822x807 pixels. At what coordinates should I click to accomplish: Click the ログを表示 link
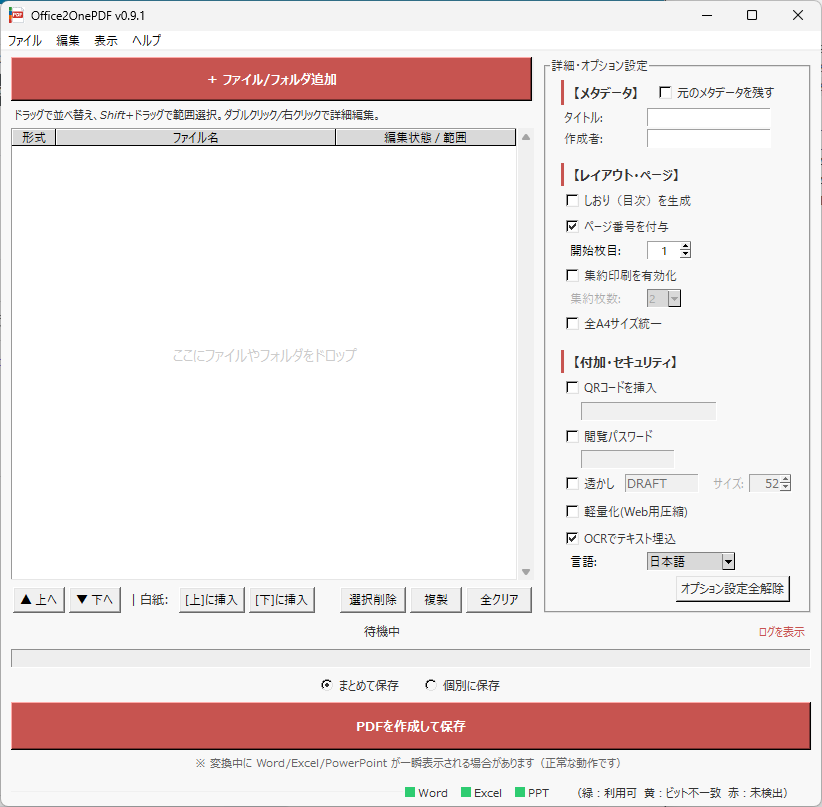click(781, 632)
